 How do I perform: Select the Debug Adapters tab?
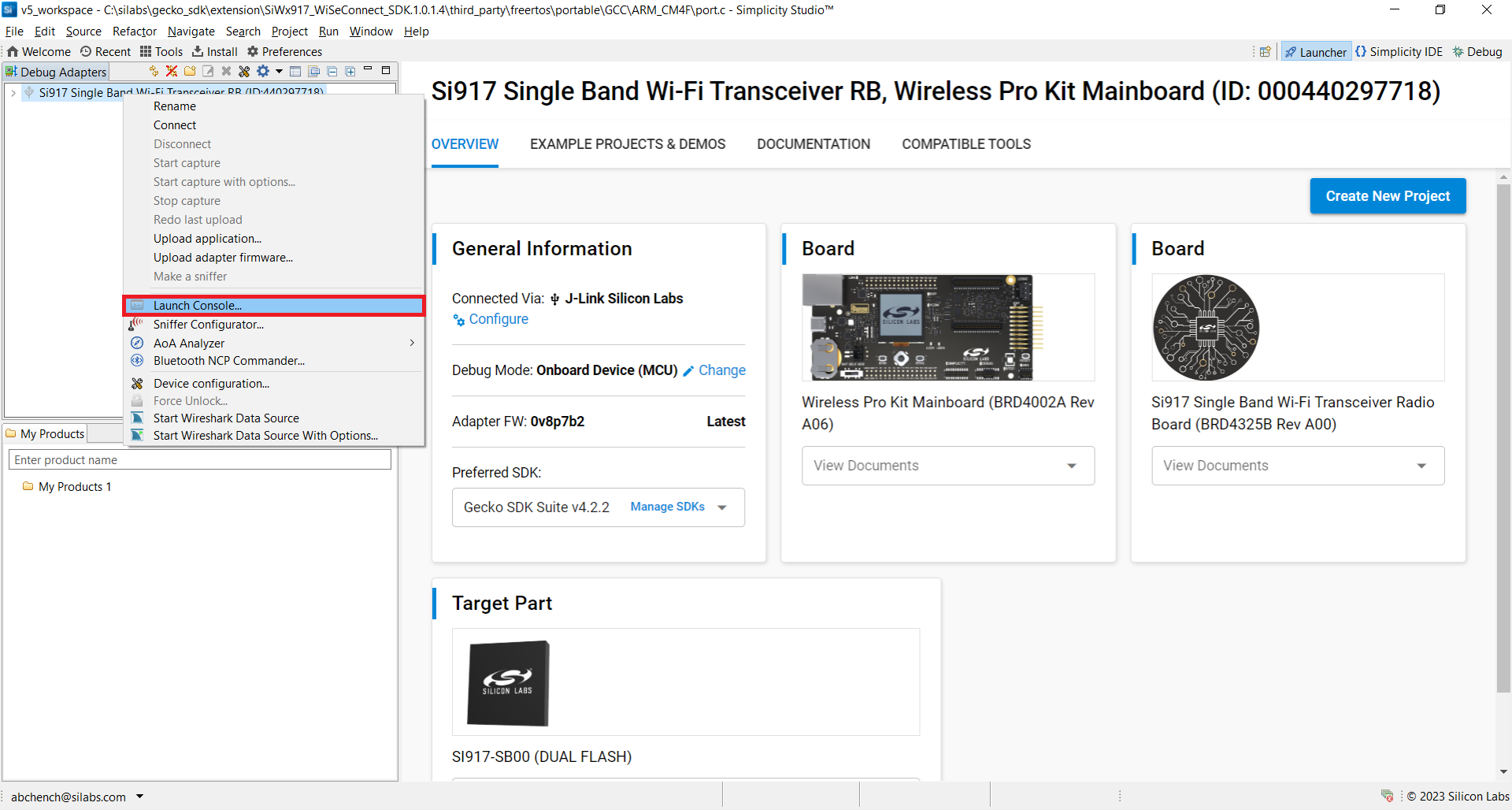click(56, 72)
